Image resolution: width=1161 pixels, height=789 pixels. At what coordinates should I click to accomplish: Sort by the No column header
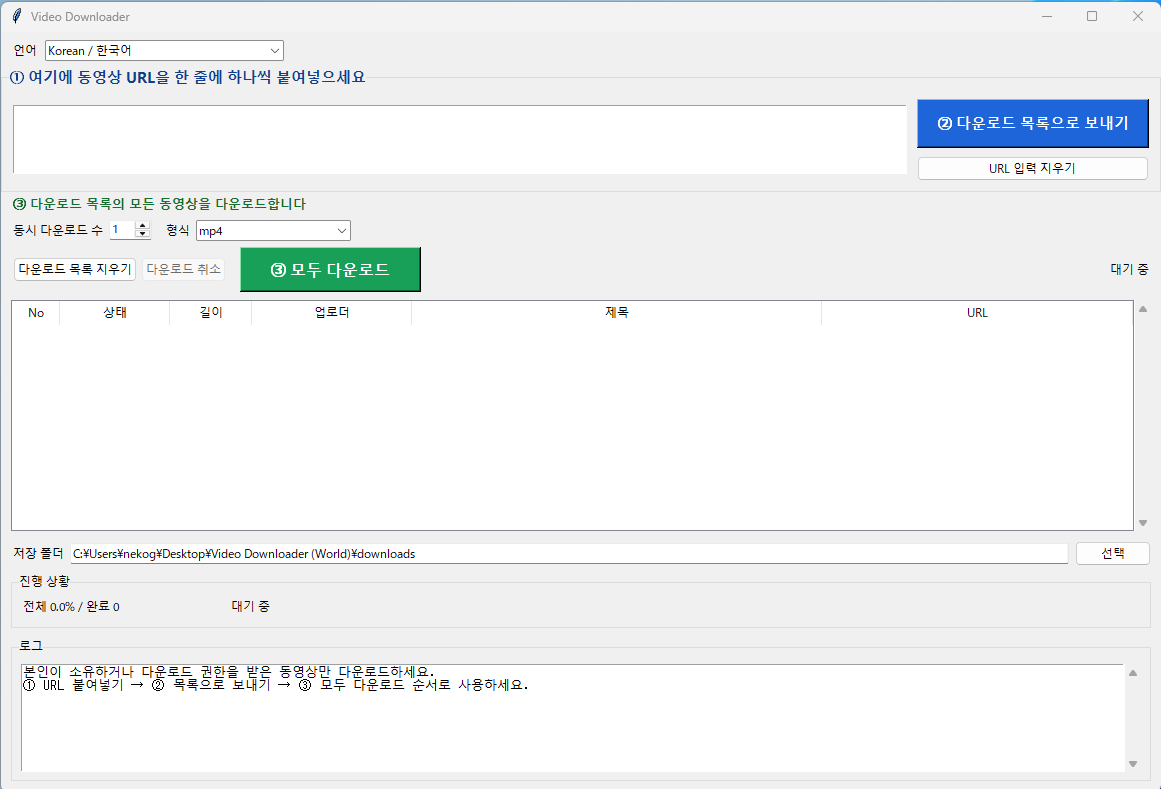pos(36,313)
